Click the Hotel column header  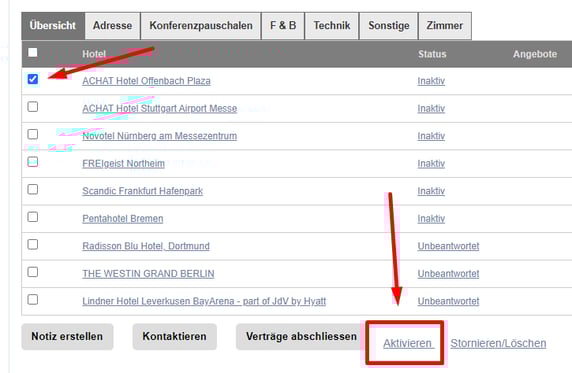94,54
